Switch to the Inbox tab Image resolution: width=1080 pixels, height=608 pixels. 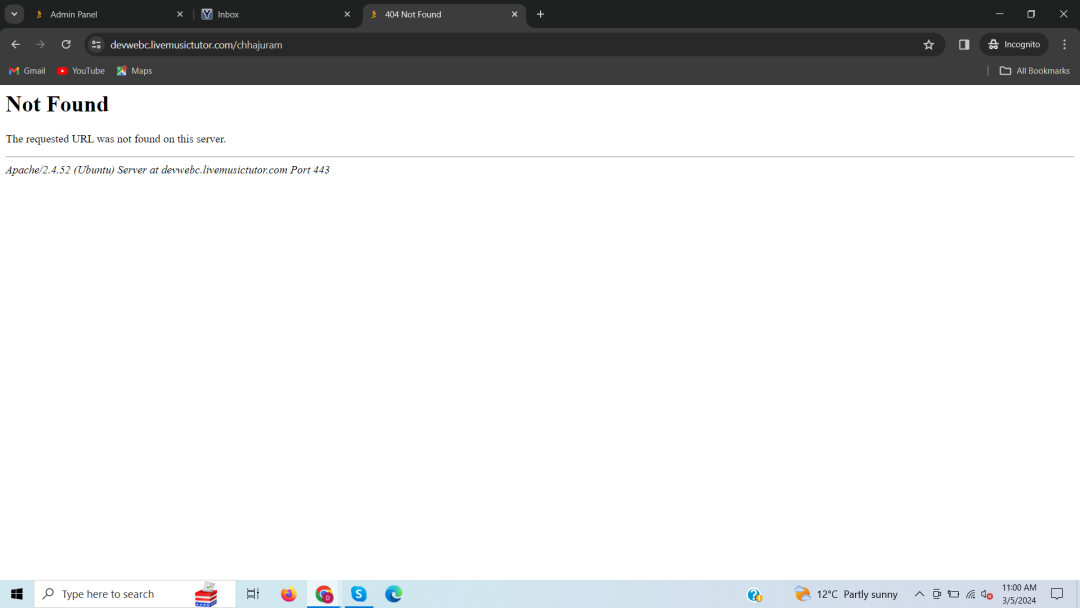pyautogui.click(x=270, y=14)
